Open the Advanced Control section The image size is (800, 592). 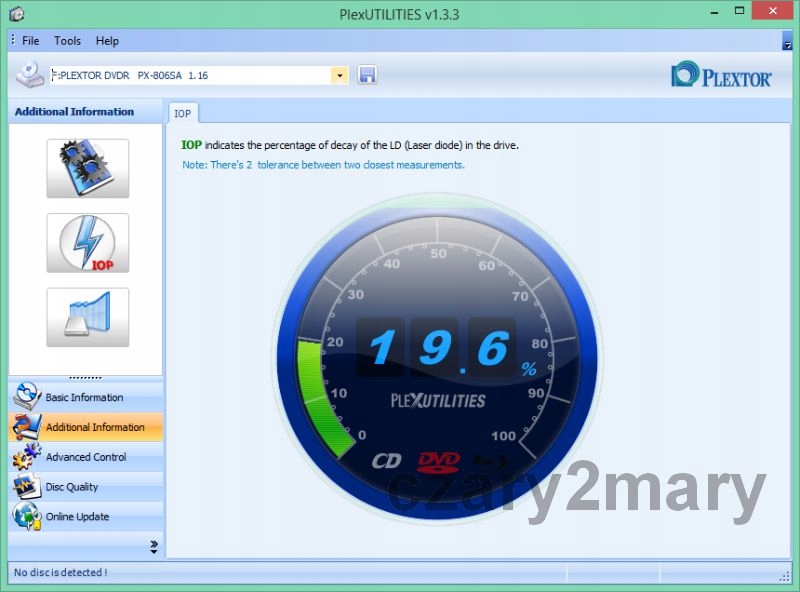85,457
